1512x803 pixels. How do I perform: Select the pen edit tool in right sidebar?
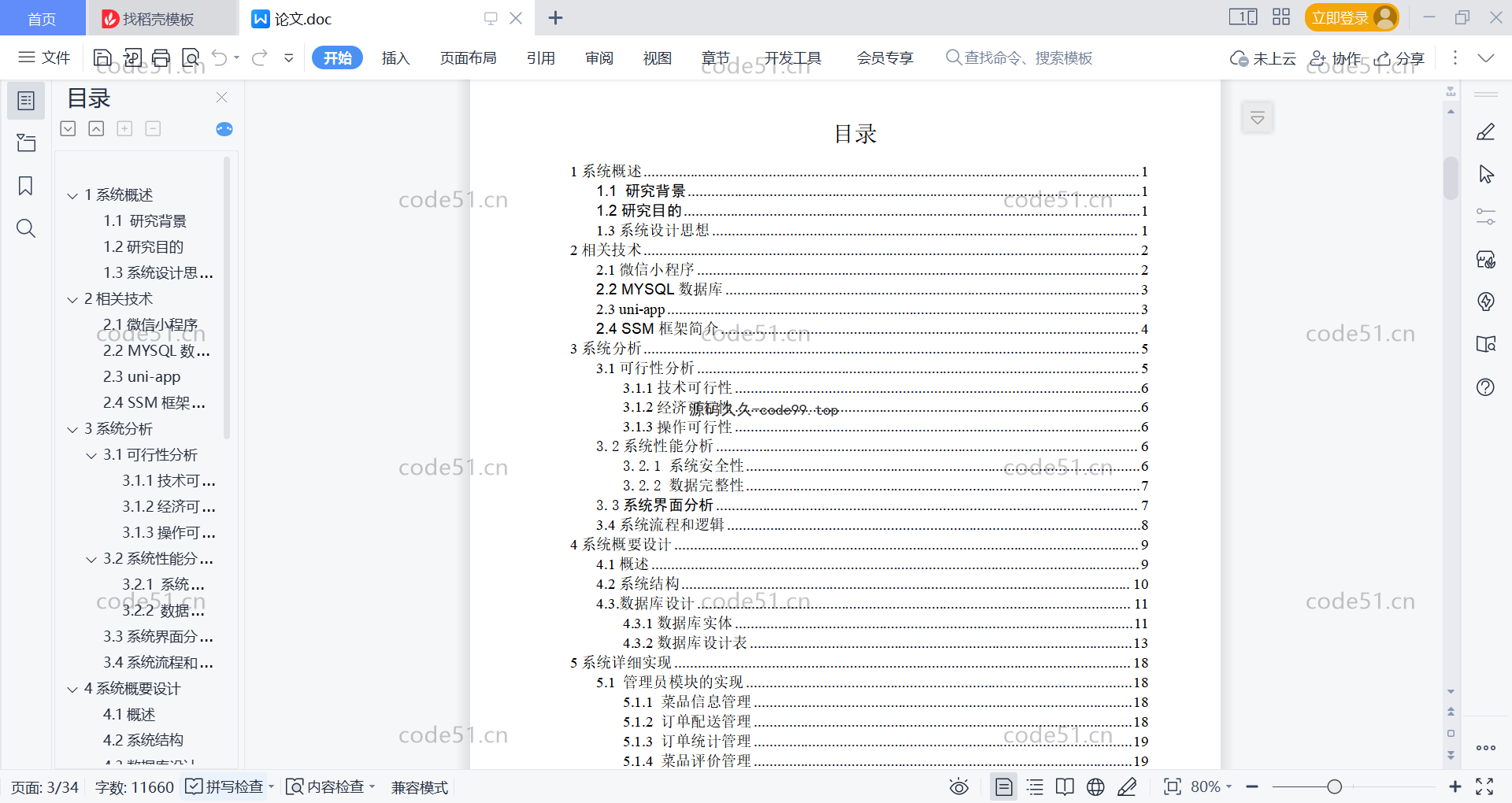tap(1486, 132)
